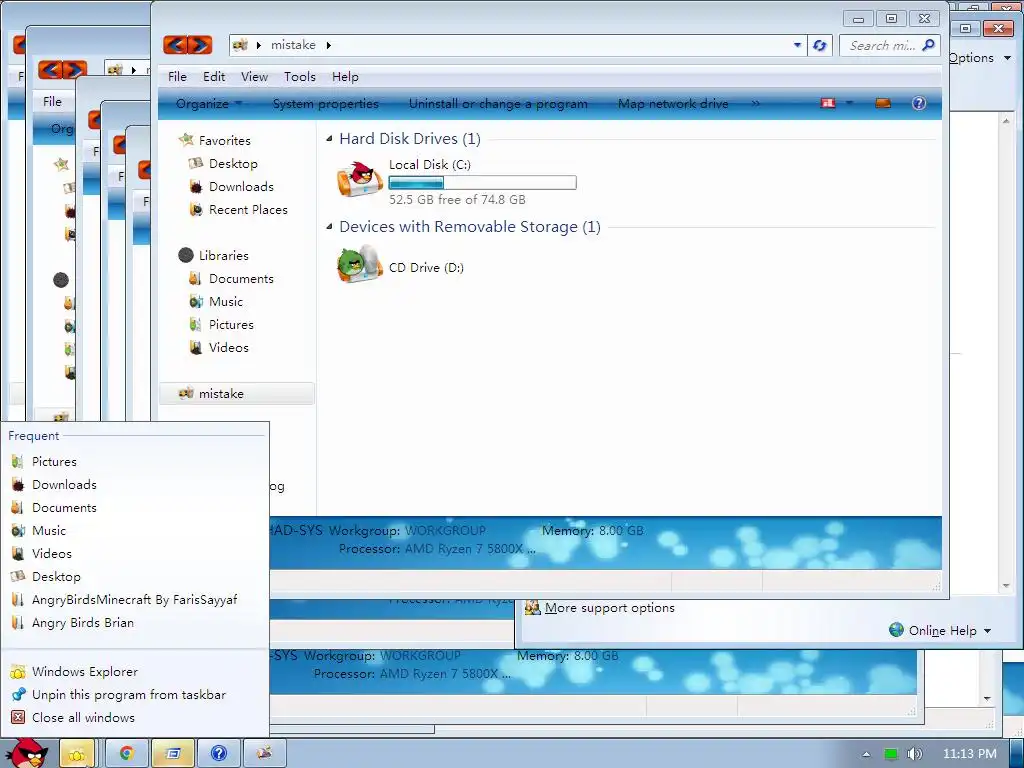Click the search magnifier icon

[928, 45]
